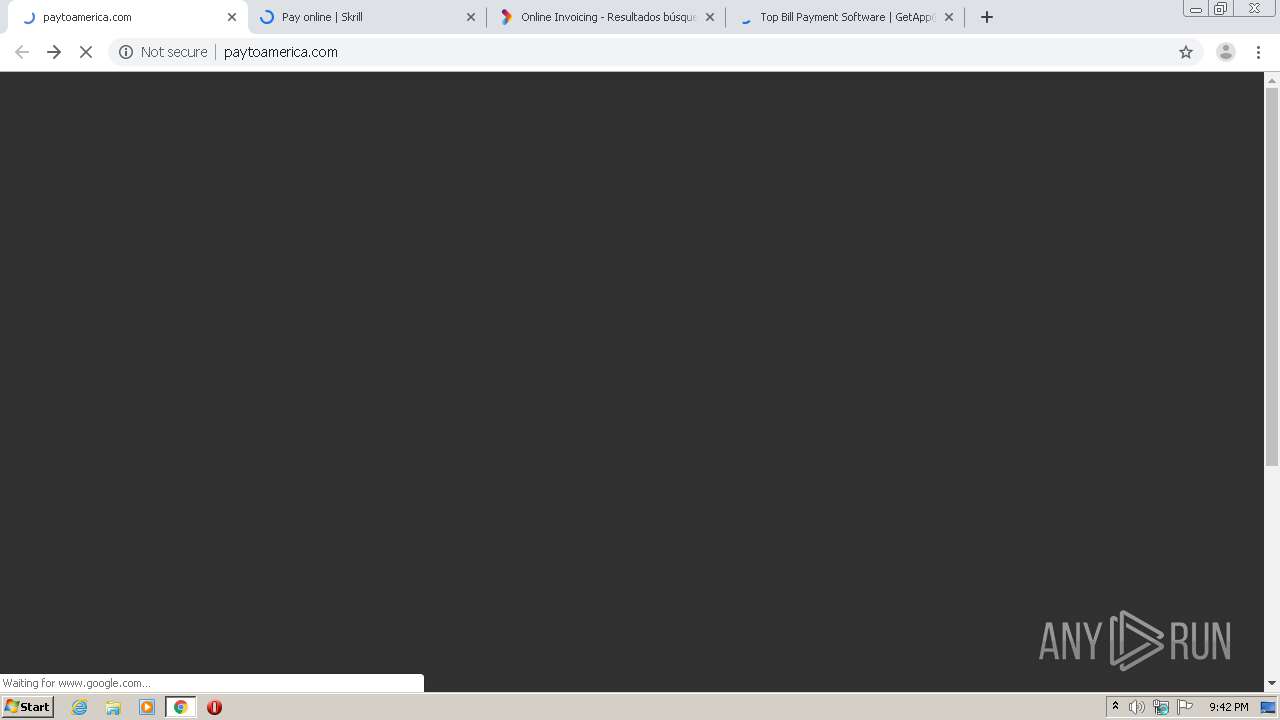The image size is (1280, 720).
Task: Launch Internet Explorer from the taskbar
Action: (x=80, y=707)
